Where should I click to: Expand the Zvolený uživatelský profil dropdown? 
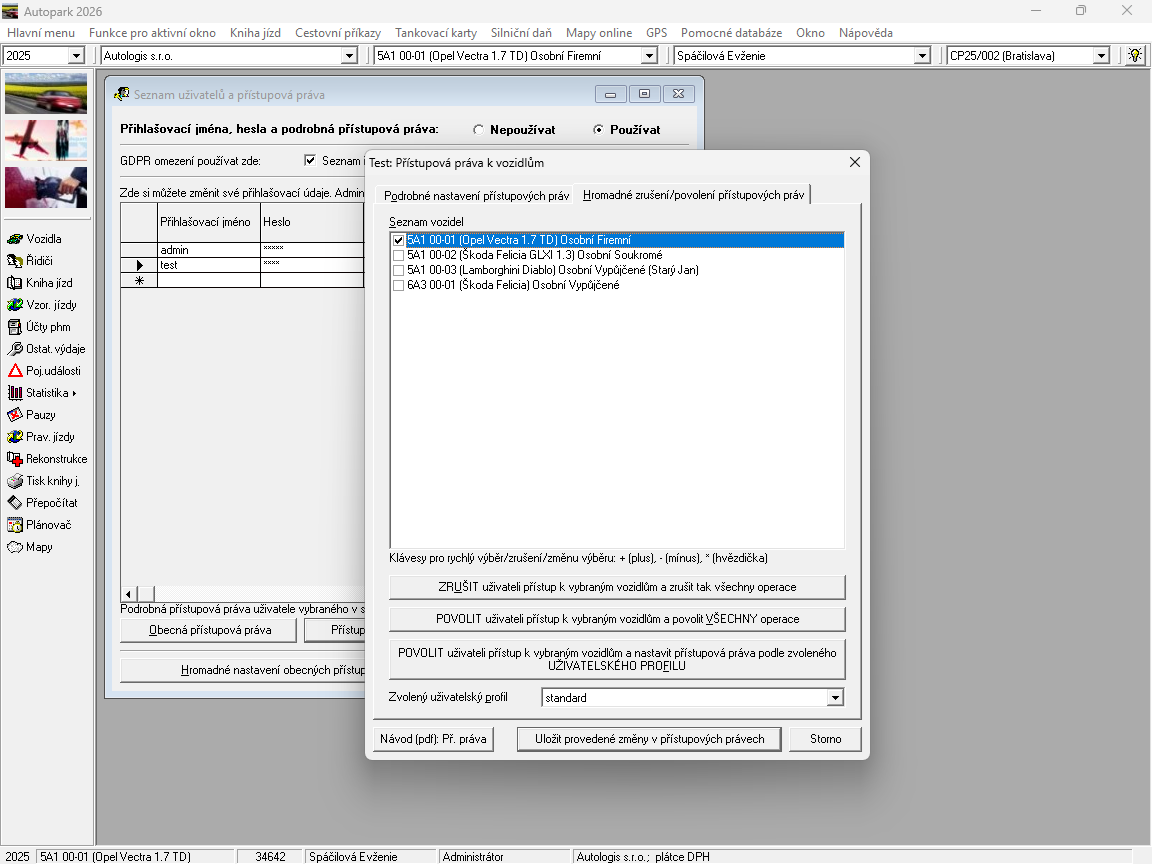click(x=835, y=698)
